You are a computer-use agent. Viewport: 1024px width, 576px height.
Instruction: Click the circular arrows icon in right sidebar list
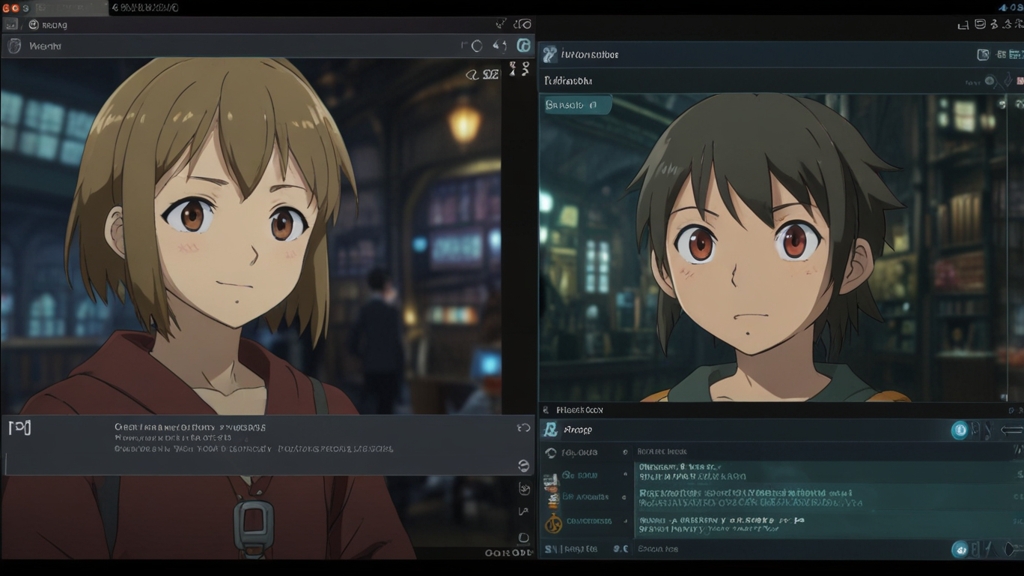point(551,453)
